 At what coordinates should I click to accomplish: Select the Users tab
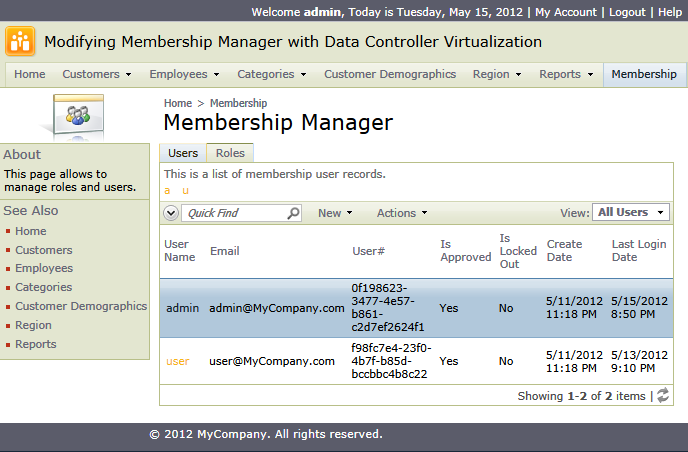[x=183, y=153]
